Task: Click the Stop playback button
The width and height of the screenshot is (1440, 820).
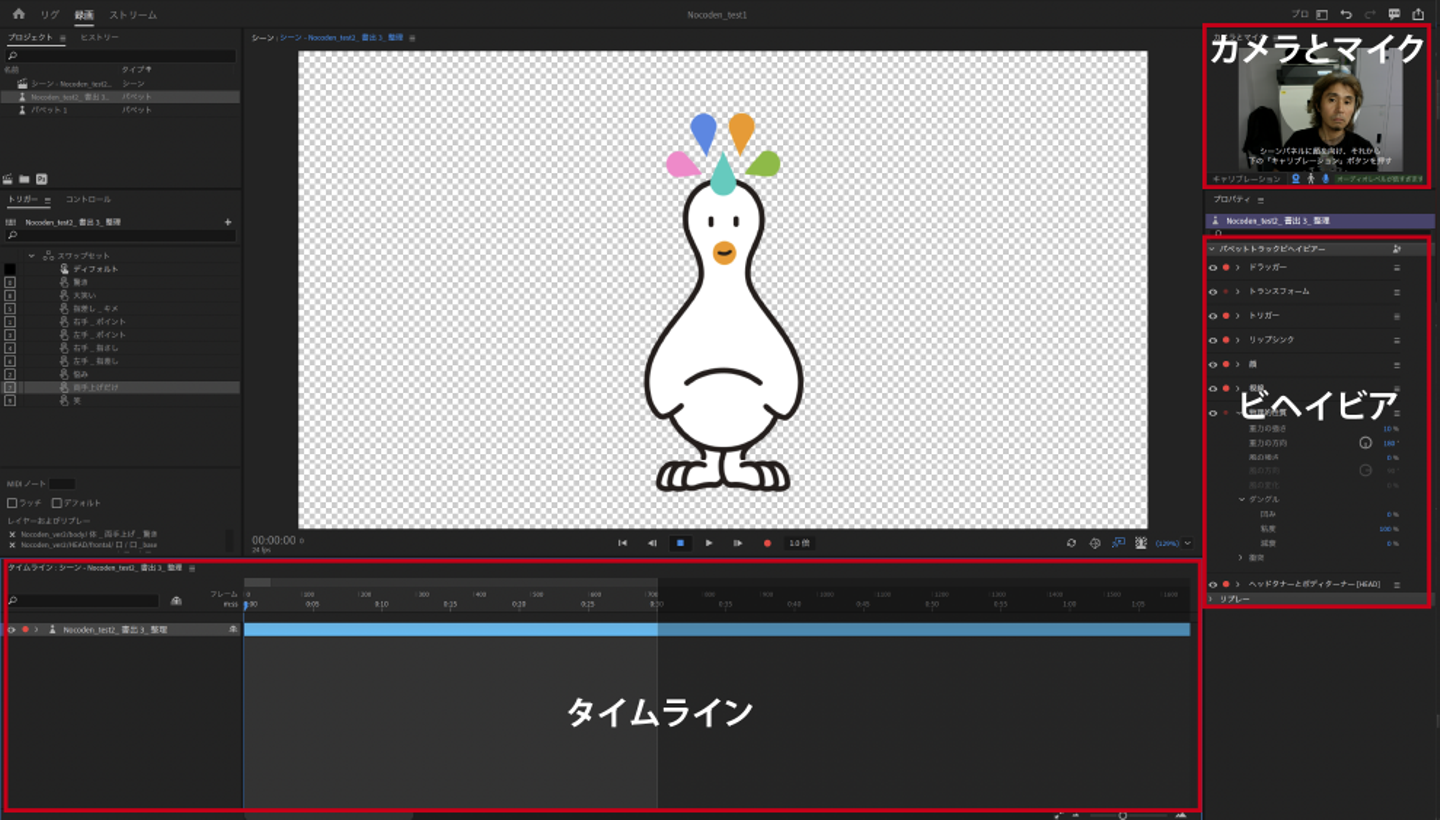Action: click(680, 543)
